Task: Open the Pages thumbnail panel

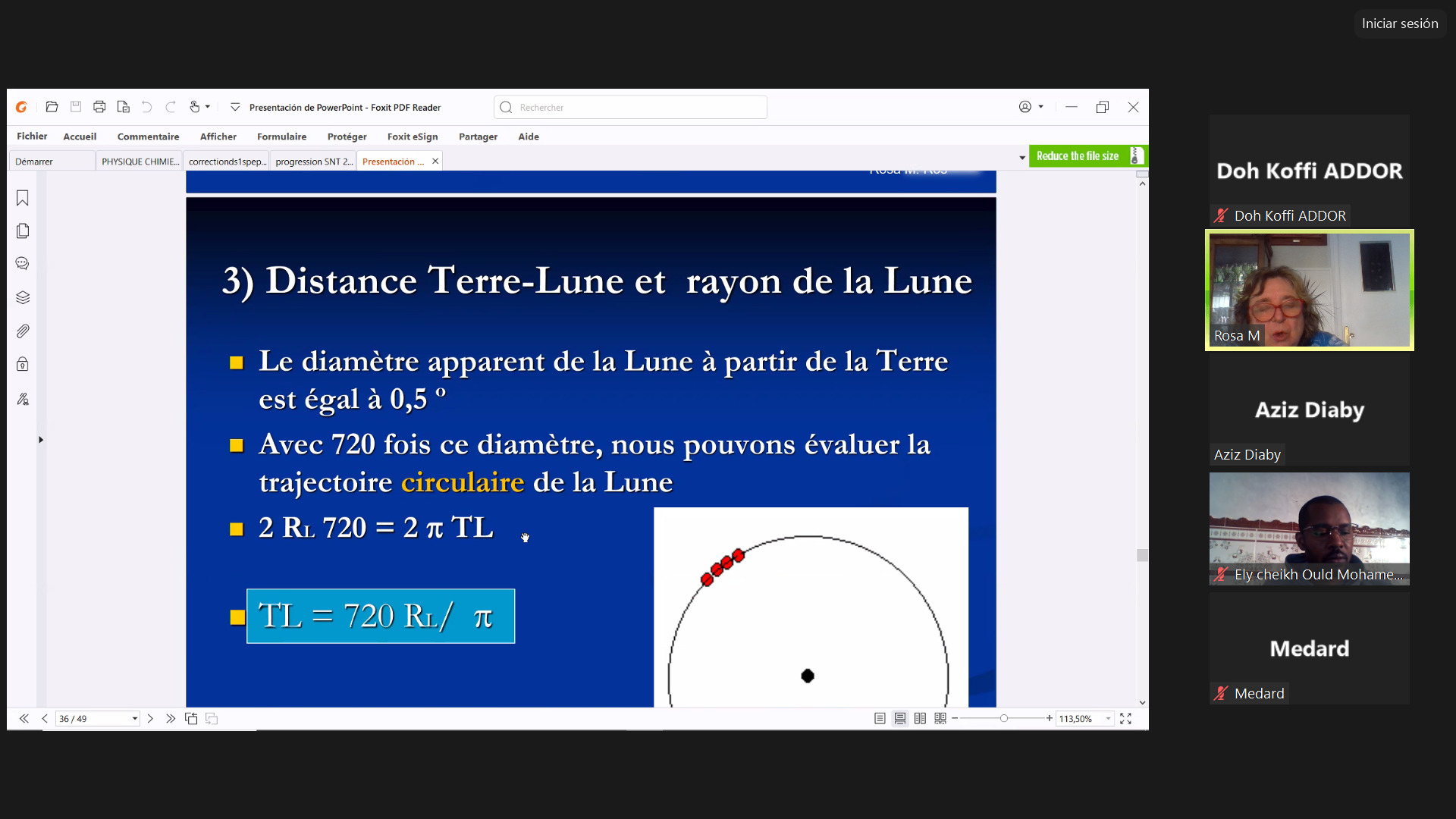Action: tap(23, 231)
